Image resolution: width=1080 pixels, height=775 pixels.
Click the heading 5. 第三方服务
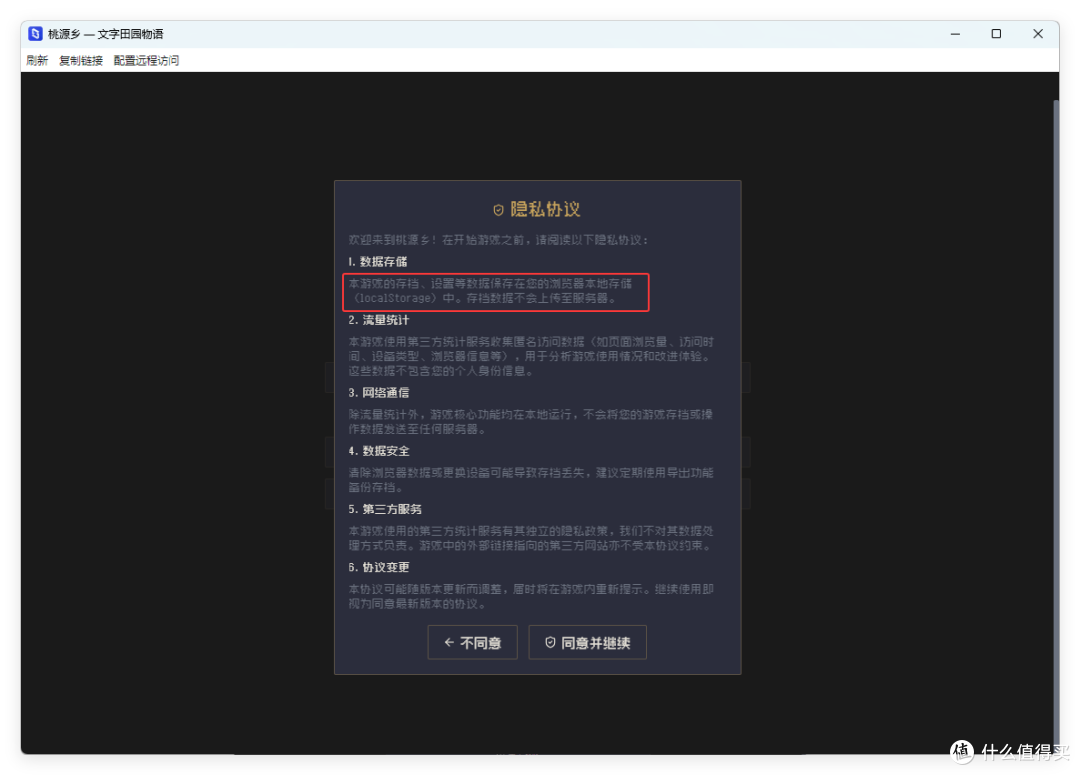pyautogui.click(x=384, y=509)
